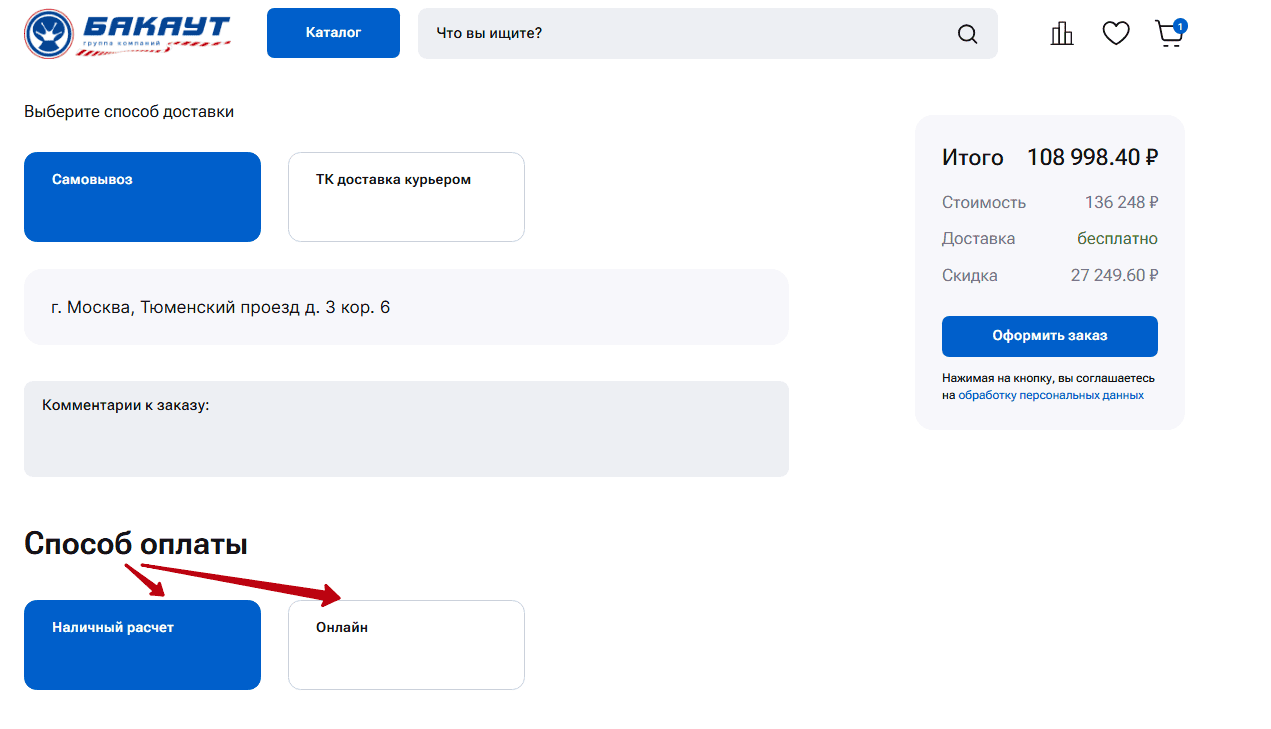
Task: Click the magnifier search icon
Action: point(967,34)
